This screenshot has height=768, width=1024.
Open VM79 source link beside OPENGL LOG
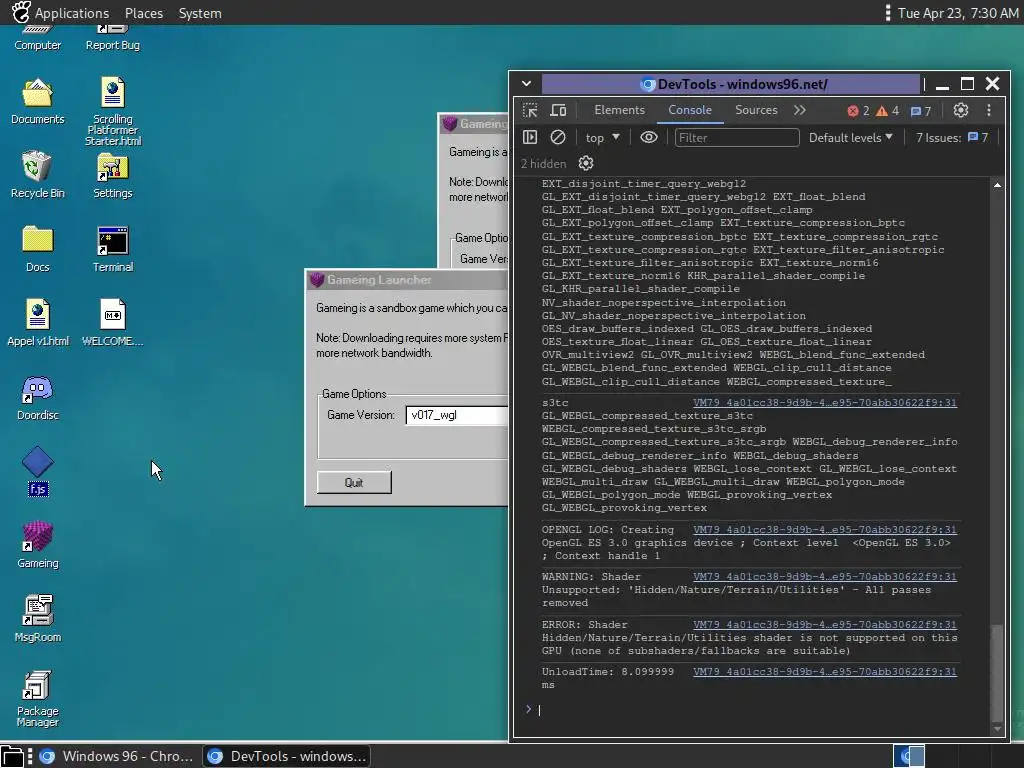tap(825, 530)
